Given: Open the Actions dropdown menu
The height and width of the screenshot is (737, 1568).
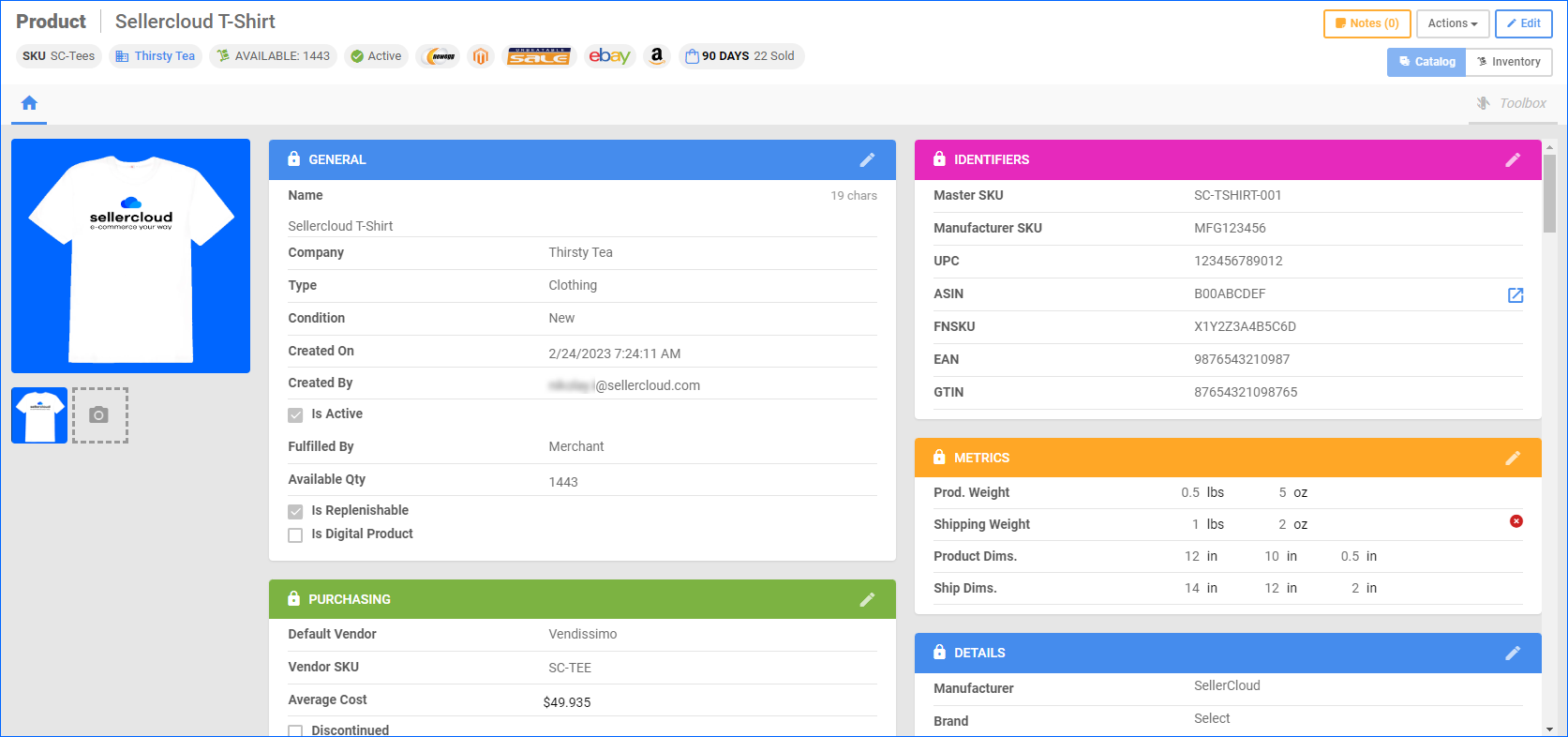Looking at the screenshot, I should click(x=1452, y=23).
